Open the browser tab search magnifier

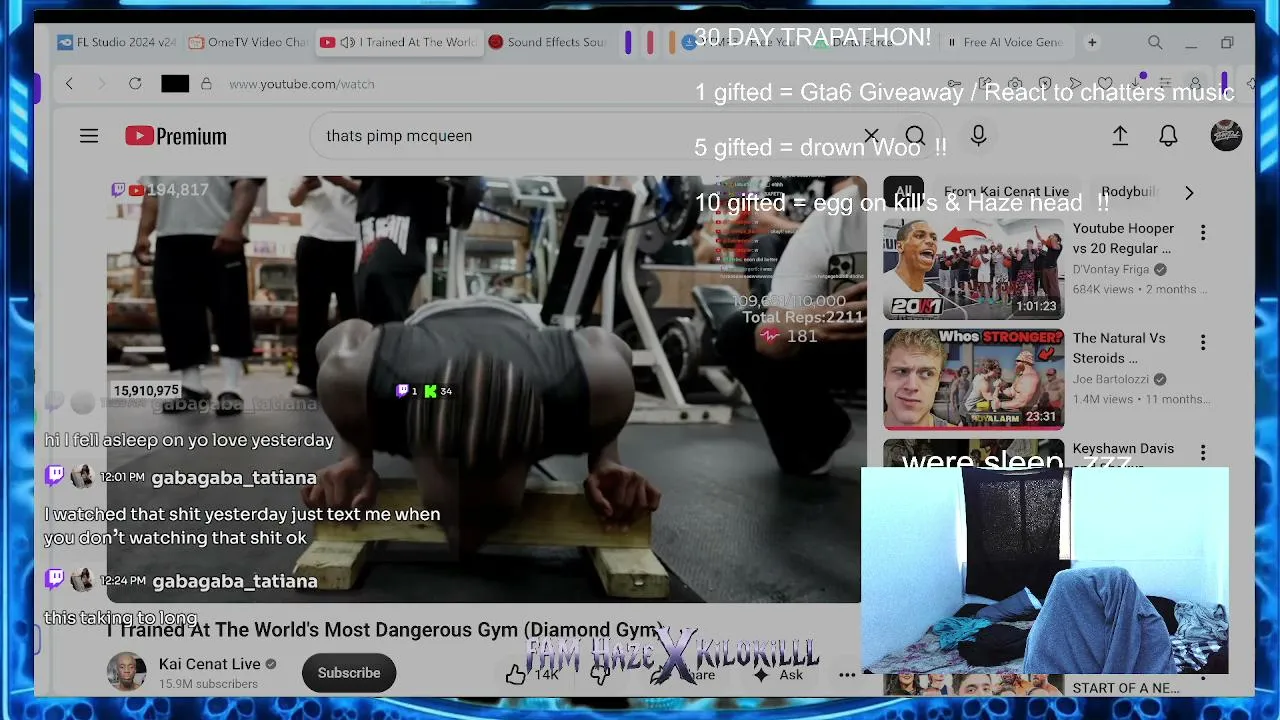(x=1155, y=43)
